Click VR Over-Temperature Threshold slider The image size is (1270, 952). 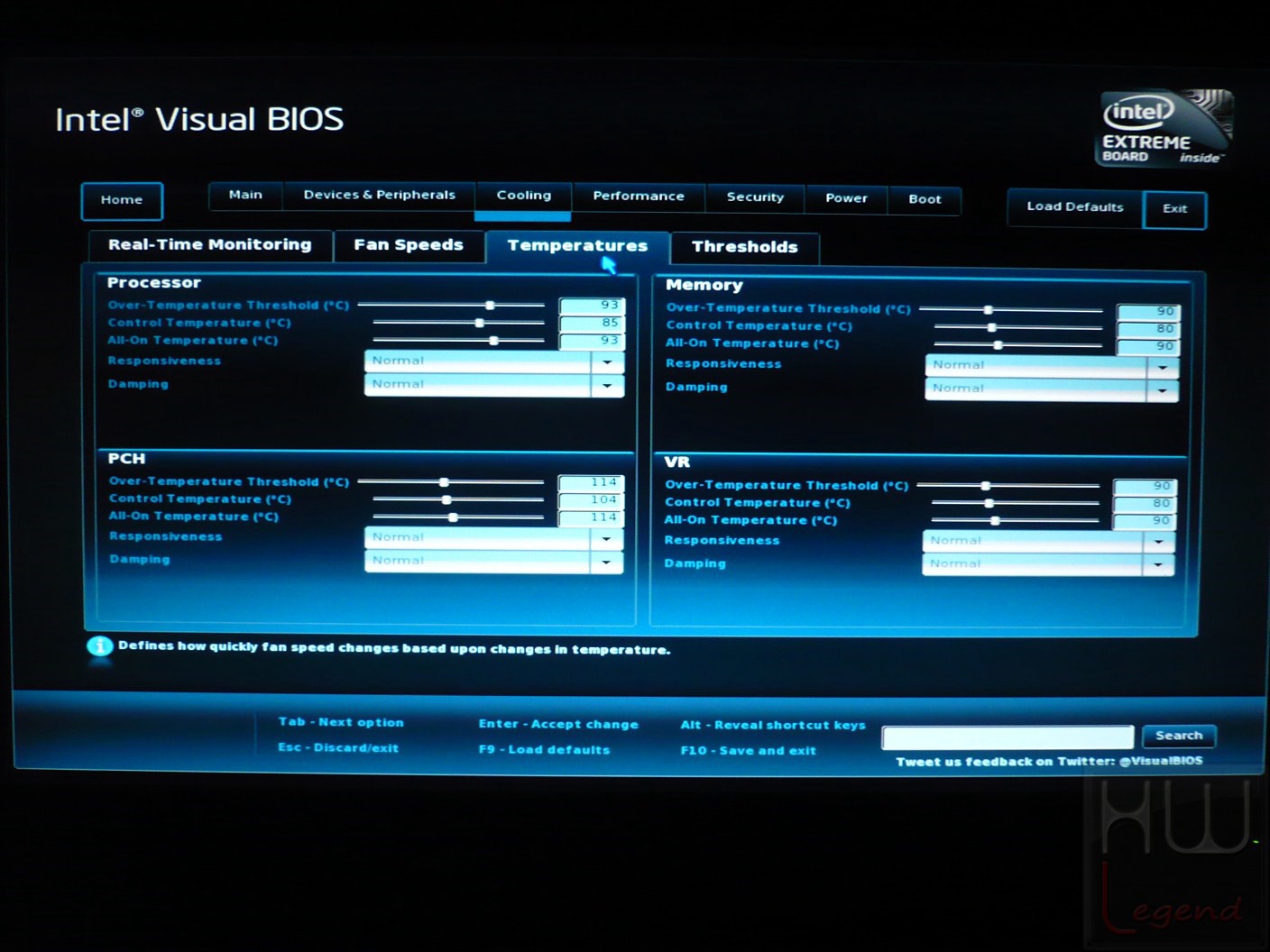pyautogui.click(x=1008, y=486)
